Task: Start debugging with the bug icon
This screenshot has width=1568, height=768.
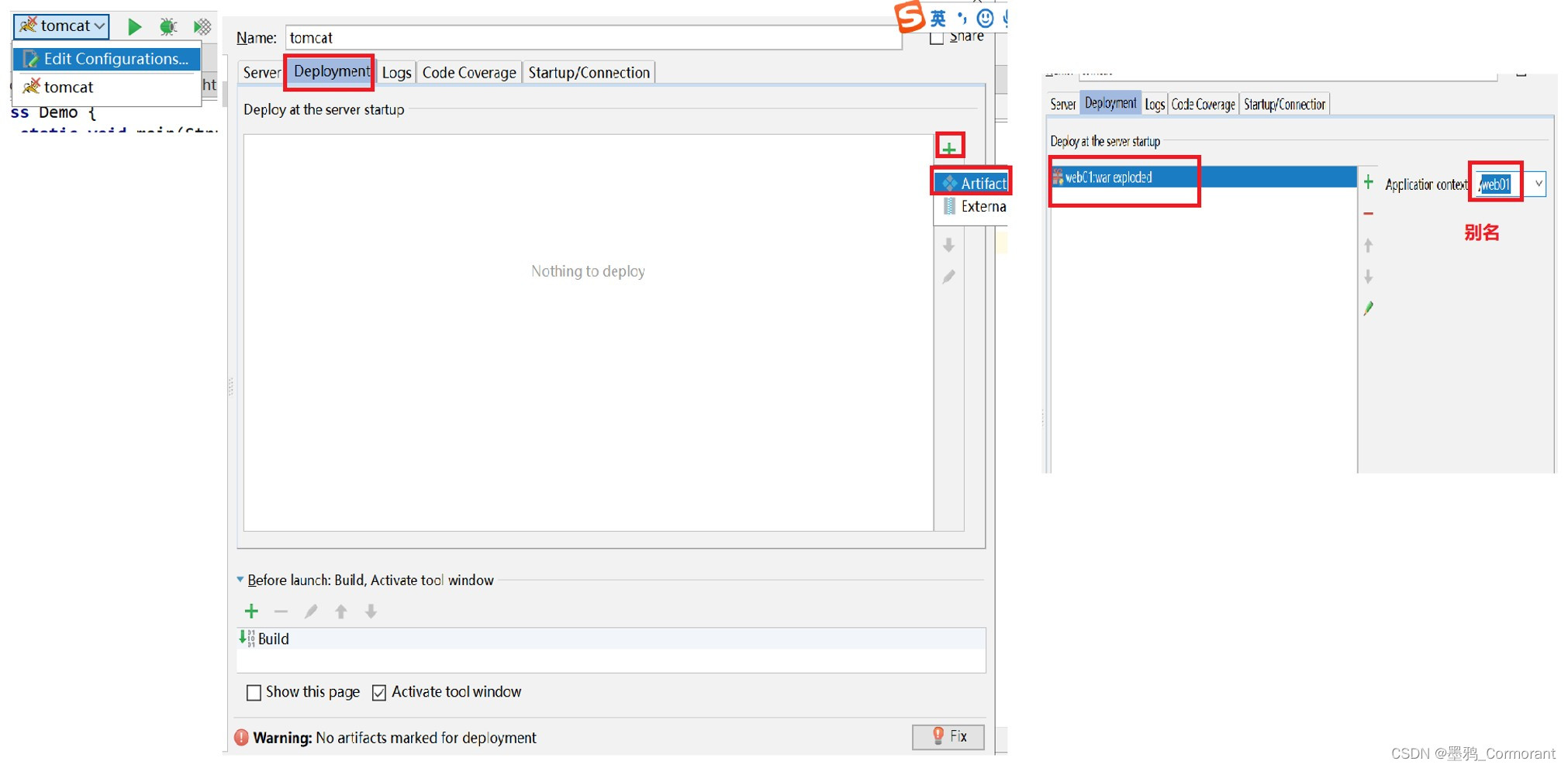Action: (x=168, y=27)
